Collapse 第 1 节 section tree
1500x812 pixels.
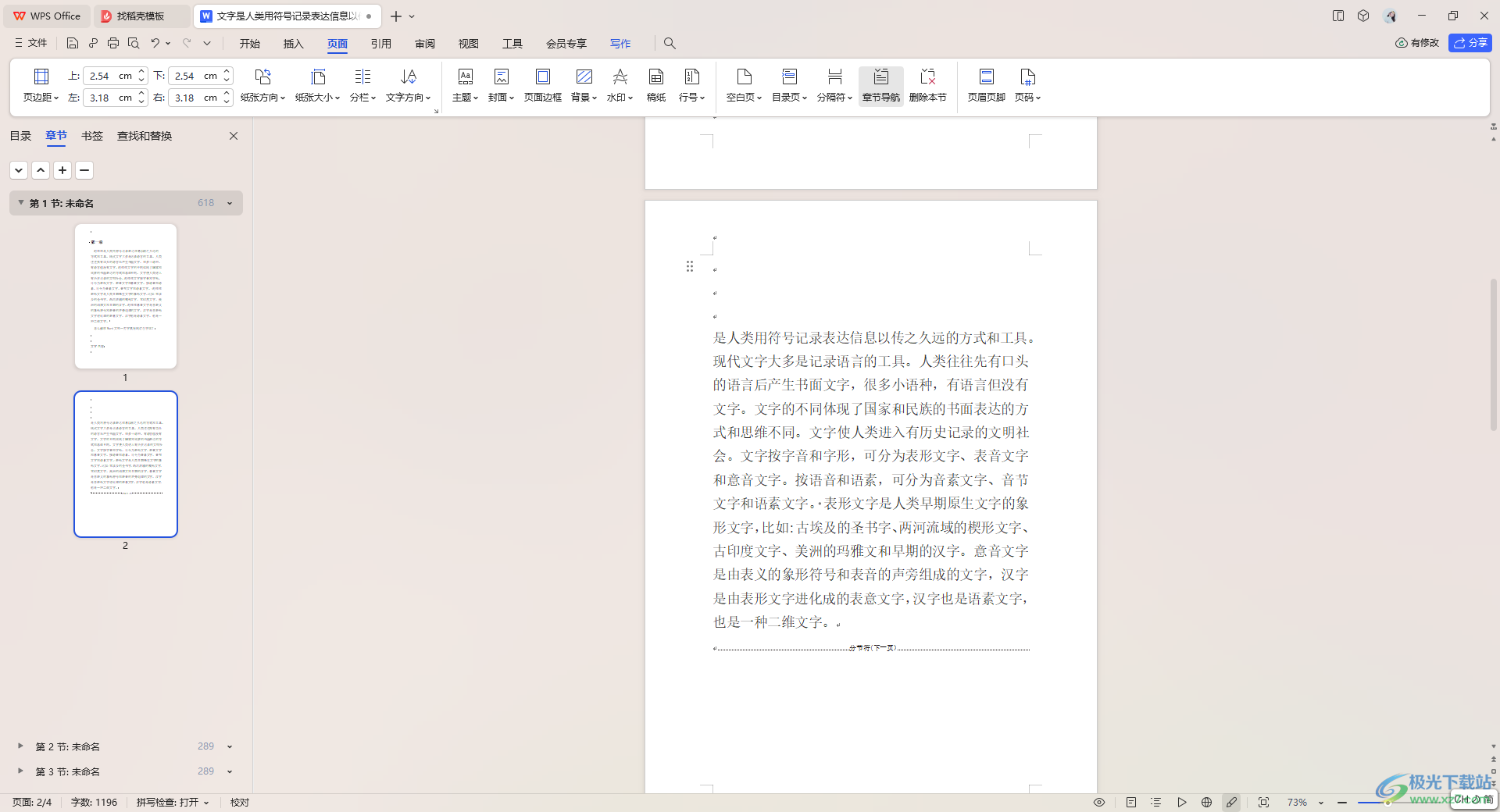click(21, 202)
